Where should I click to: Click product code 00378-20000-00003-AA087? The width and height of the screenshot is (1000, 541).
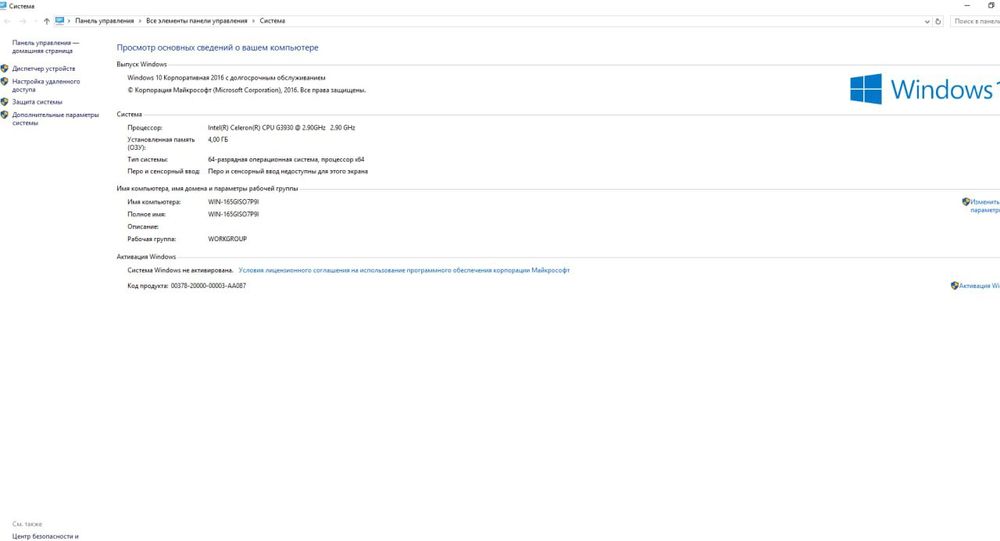point(208,286)
